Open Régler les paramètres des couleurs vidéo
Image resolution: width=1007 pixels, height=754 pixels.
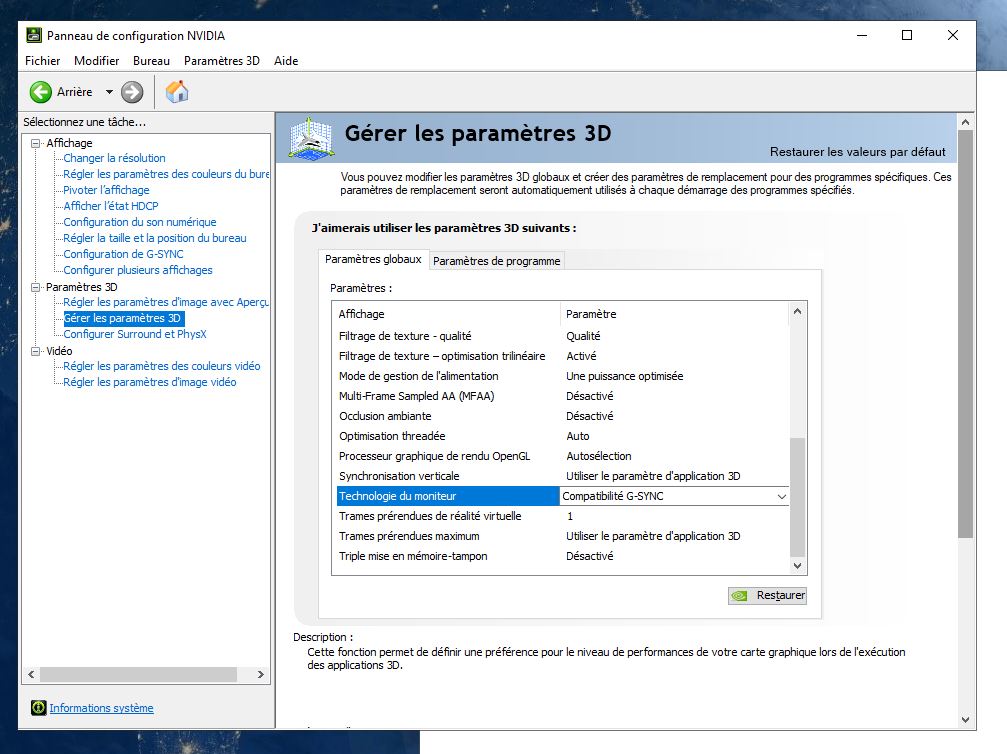(162, 366)
